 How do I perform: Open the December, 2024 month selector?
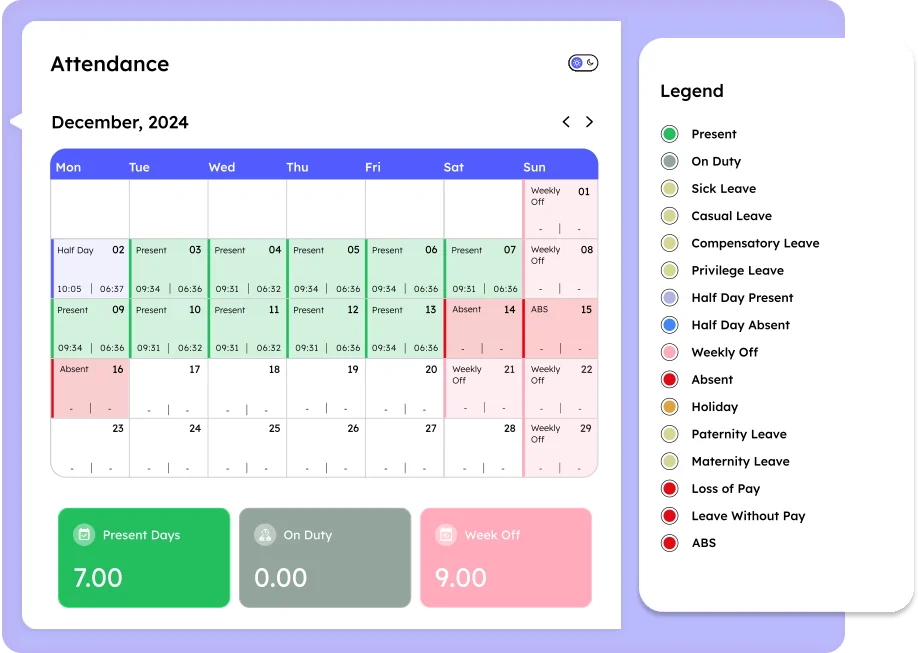pos(120,122)
